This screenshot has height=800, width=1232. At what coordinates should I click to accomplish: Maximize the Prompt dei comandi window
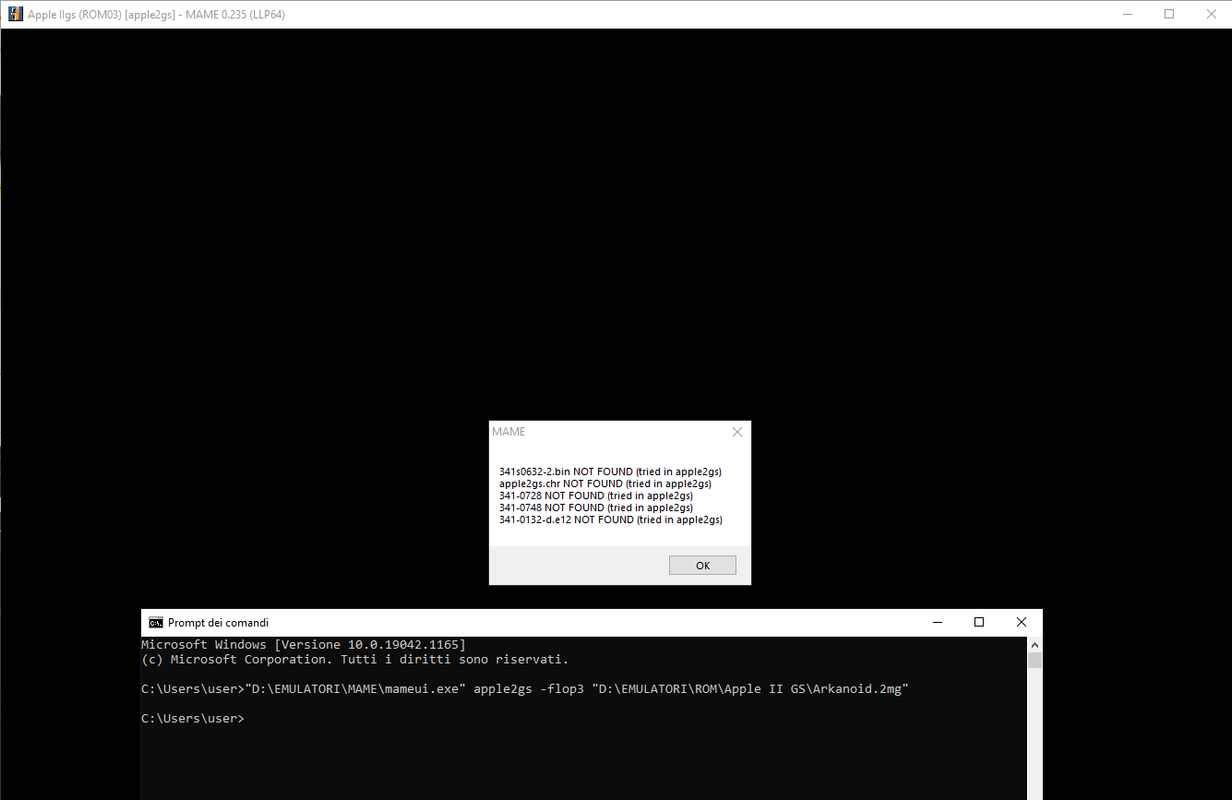click(979, 622)
